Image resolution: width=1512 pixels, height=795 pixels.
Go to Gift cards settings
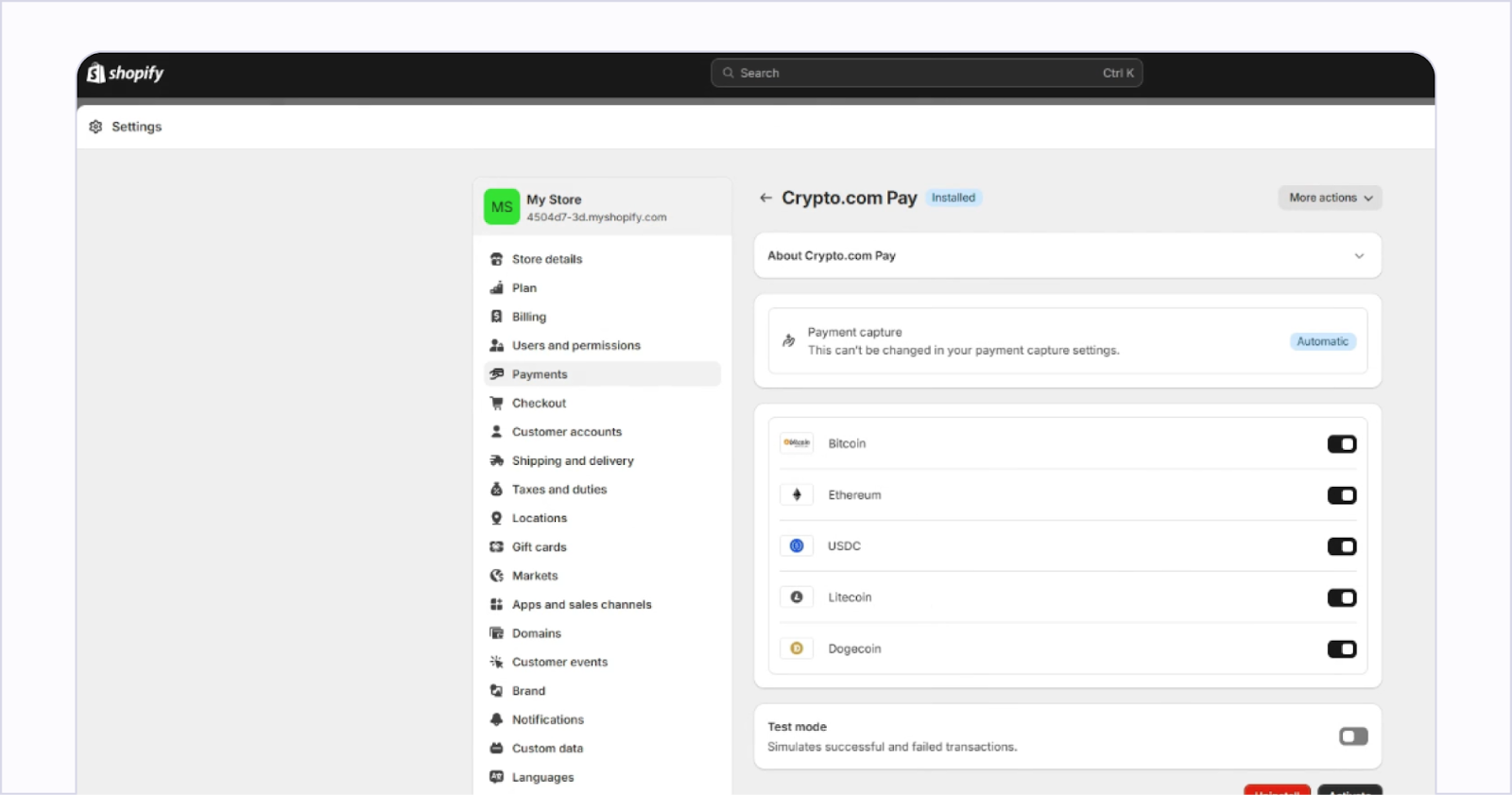pos(602,546)
